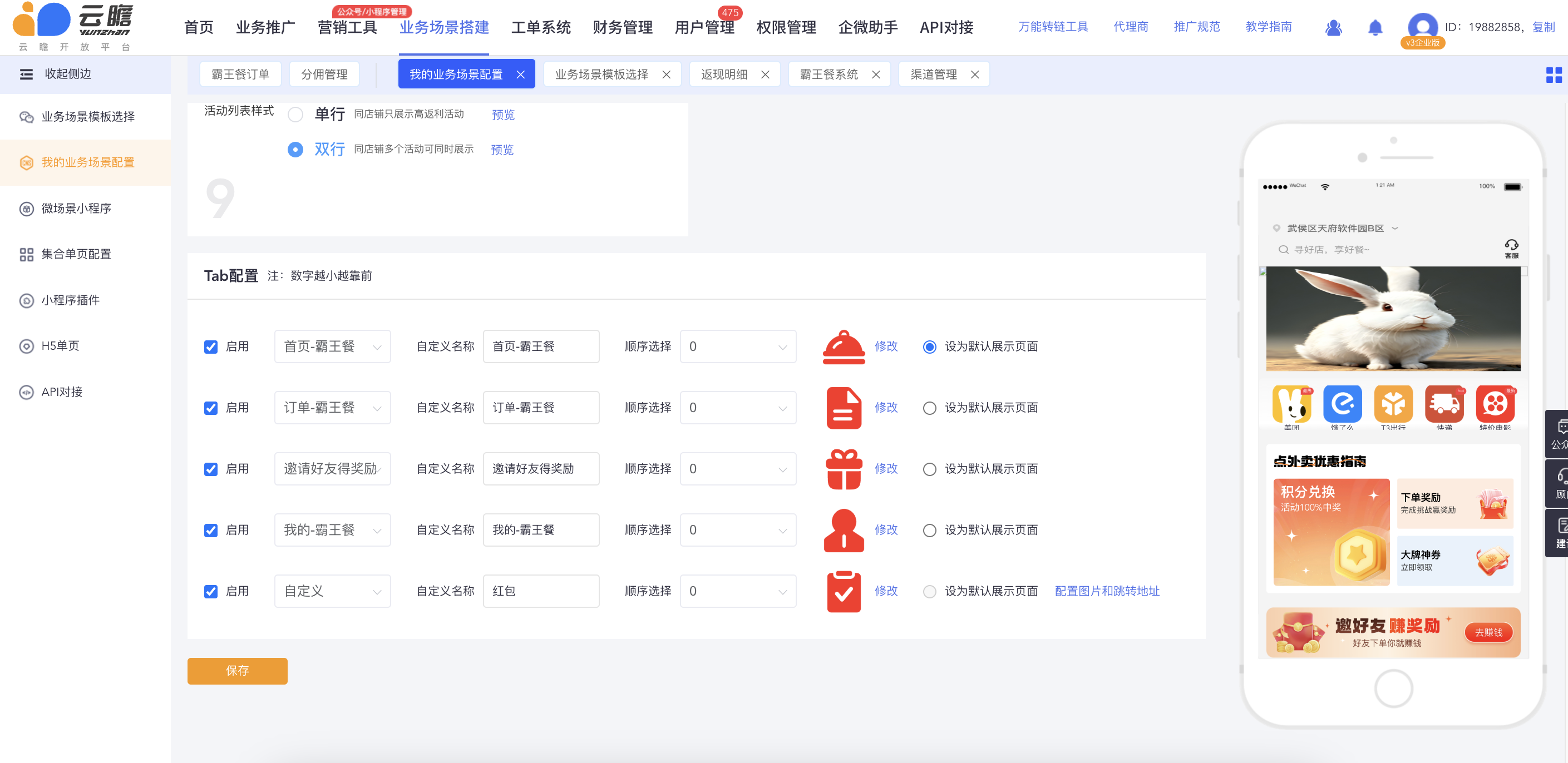Image resolution: width=1568 pixels, height=763 pixels.
Task: Click 配置图片和跳转地址 link
Action: point(1107,591)
